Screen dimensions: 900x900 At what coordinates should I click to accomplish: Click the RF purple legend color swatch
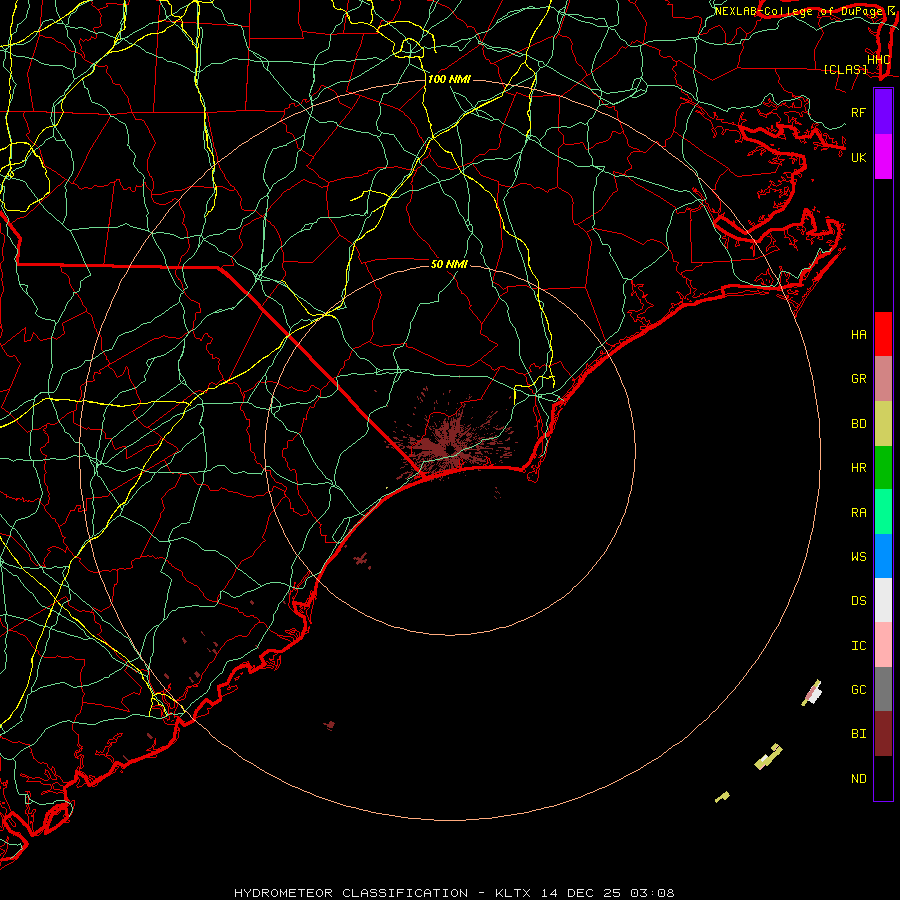tap(883, 112)
